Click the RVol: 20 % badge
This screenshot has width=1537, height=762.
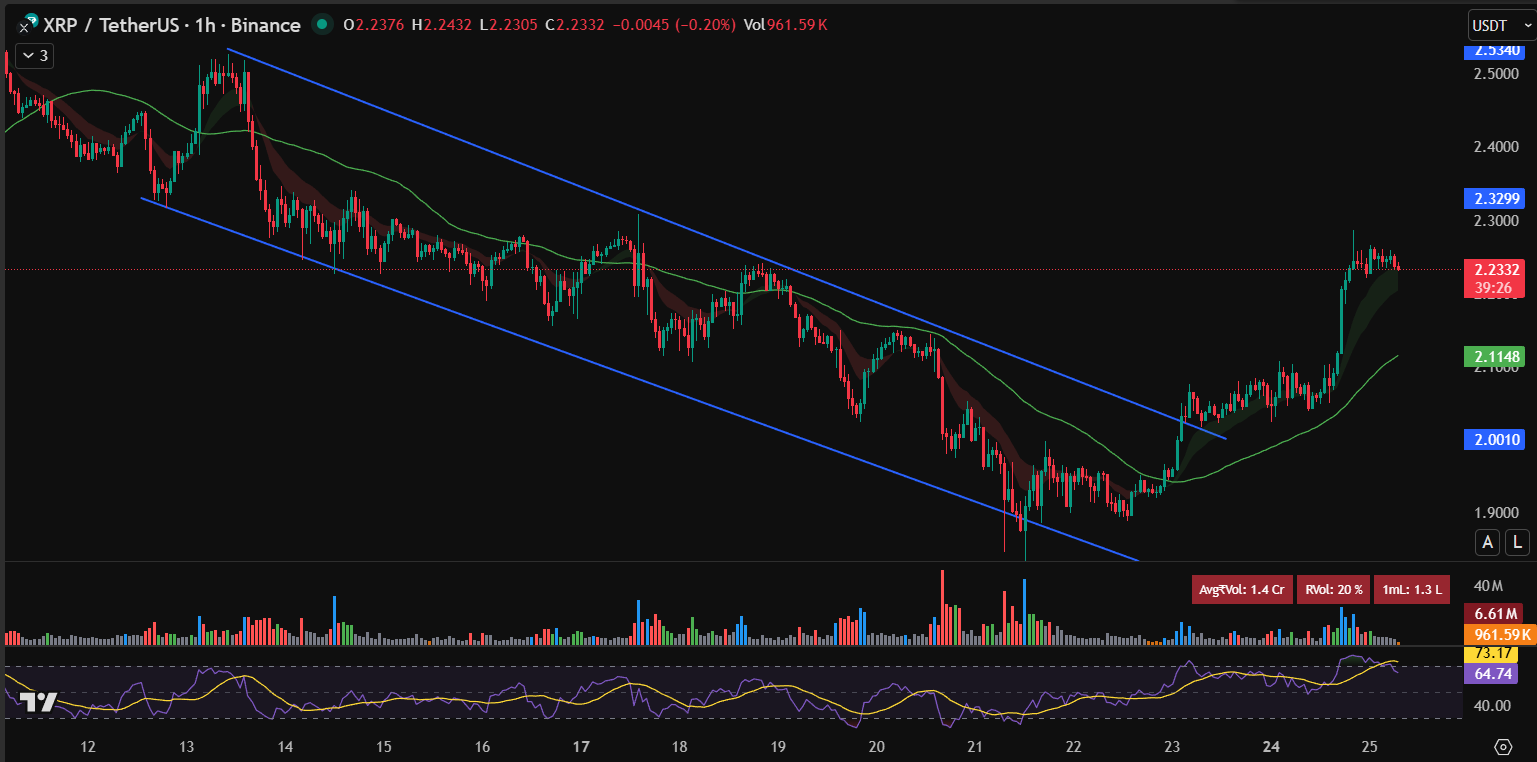(1333, 589)
